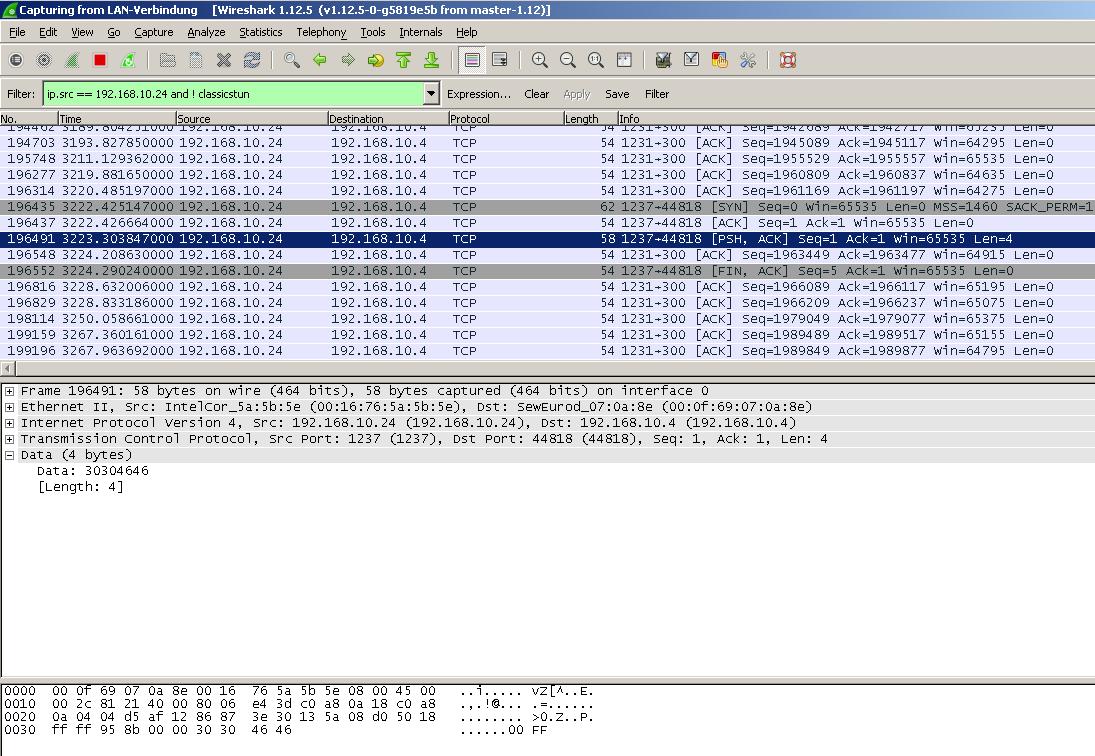The image size is (1095, 756).
Task: Open the Edit menu
Action: point(48,32)
